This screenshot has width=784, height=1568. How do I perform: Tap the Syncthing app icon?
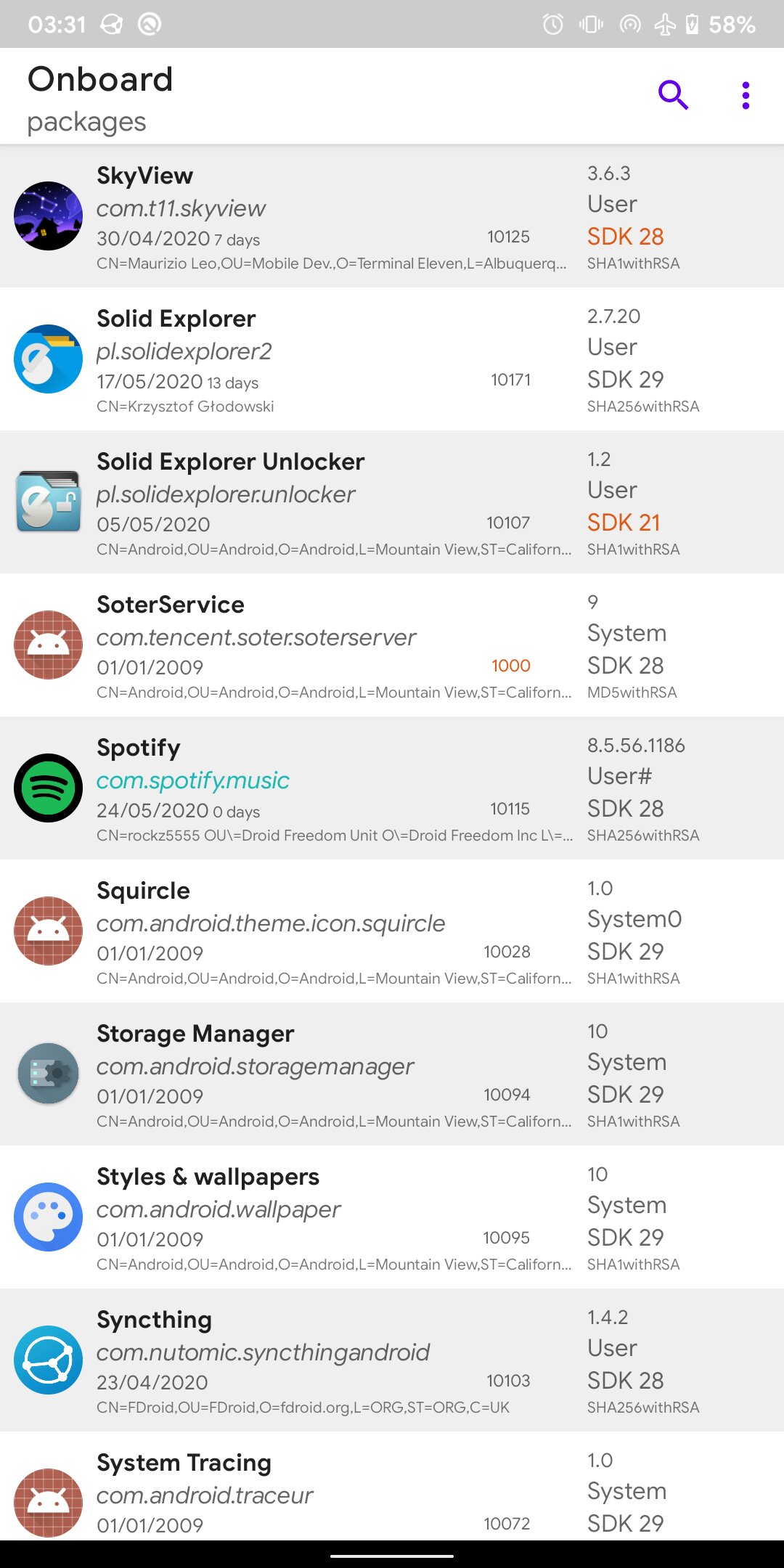click(x=49, y=1360)
